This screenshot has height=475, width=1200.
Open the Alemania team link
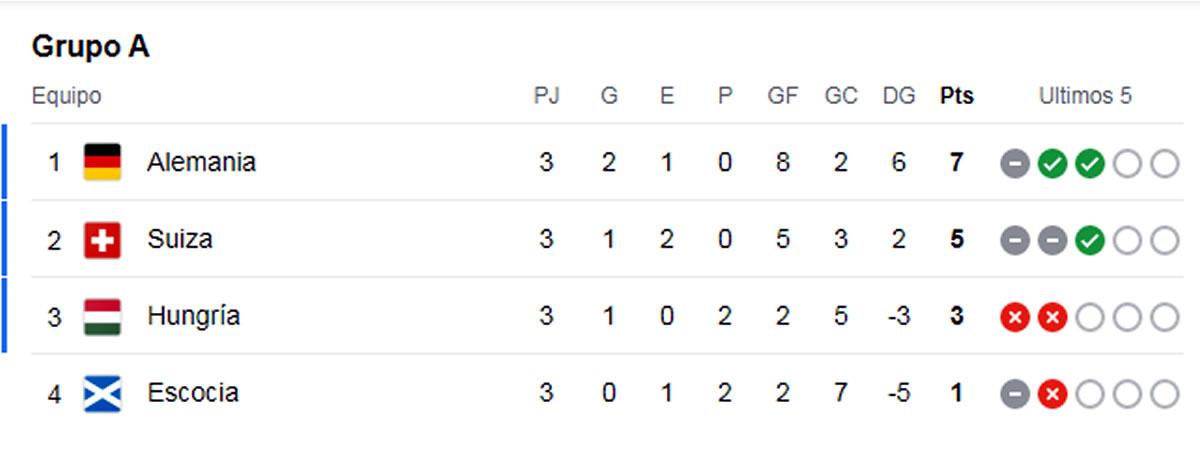click(201, 162)
